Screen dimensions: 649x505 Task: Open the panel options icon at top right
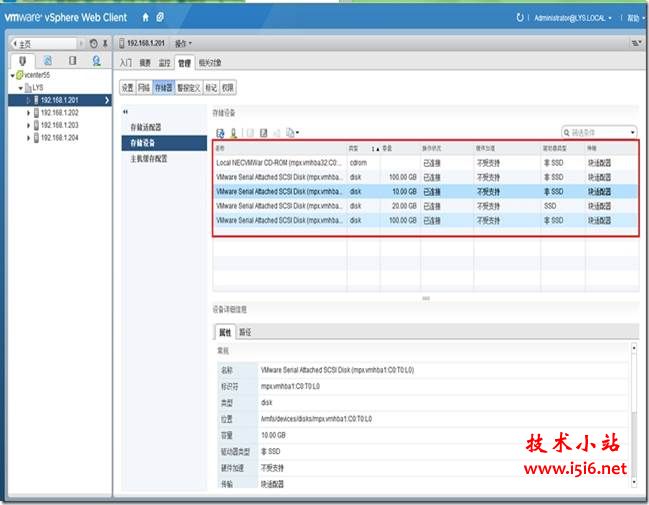pos(637,43)
